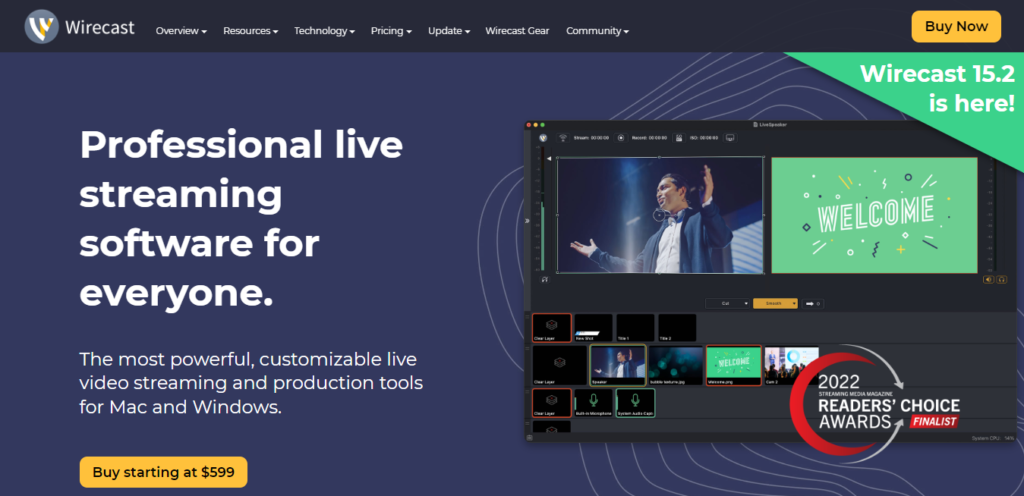
Task: Open the Resources dropdown menu
Action: click(250, 31)
